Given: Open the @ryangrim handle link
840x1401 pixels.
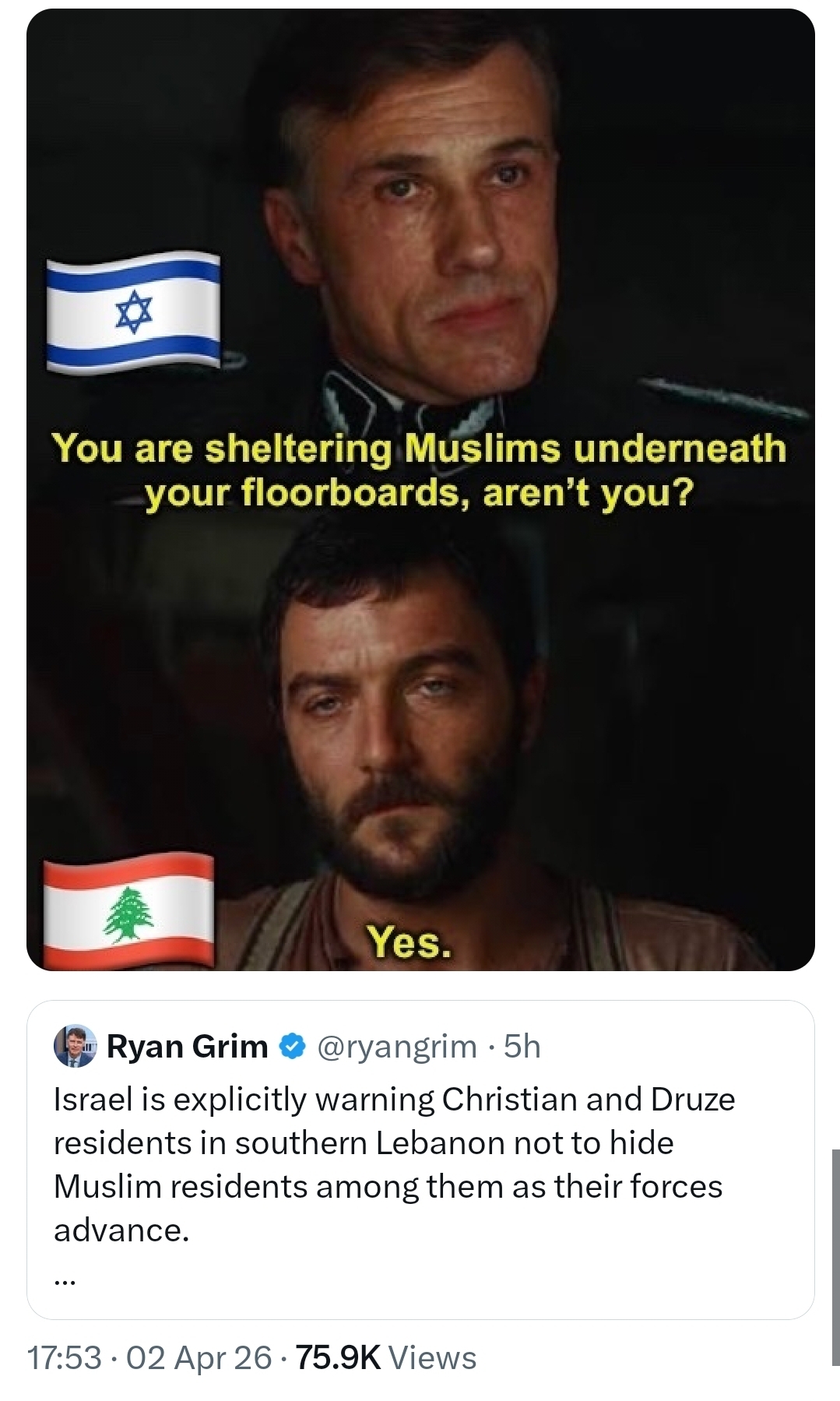Looking at the screenshot, I should 397,1047.
